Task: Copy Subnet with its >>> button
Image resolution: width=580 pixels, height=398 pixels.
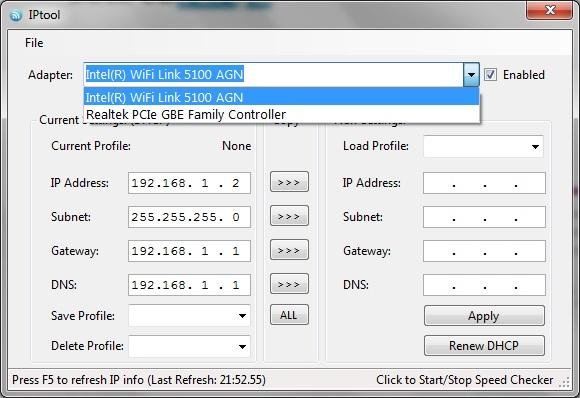Action: click(289, 216)
